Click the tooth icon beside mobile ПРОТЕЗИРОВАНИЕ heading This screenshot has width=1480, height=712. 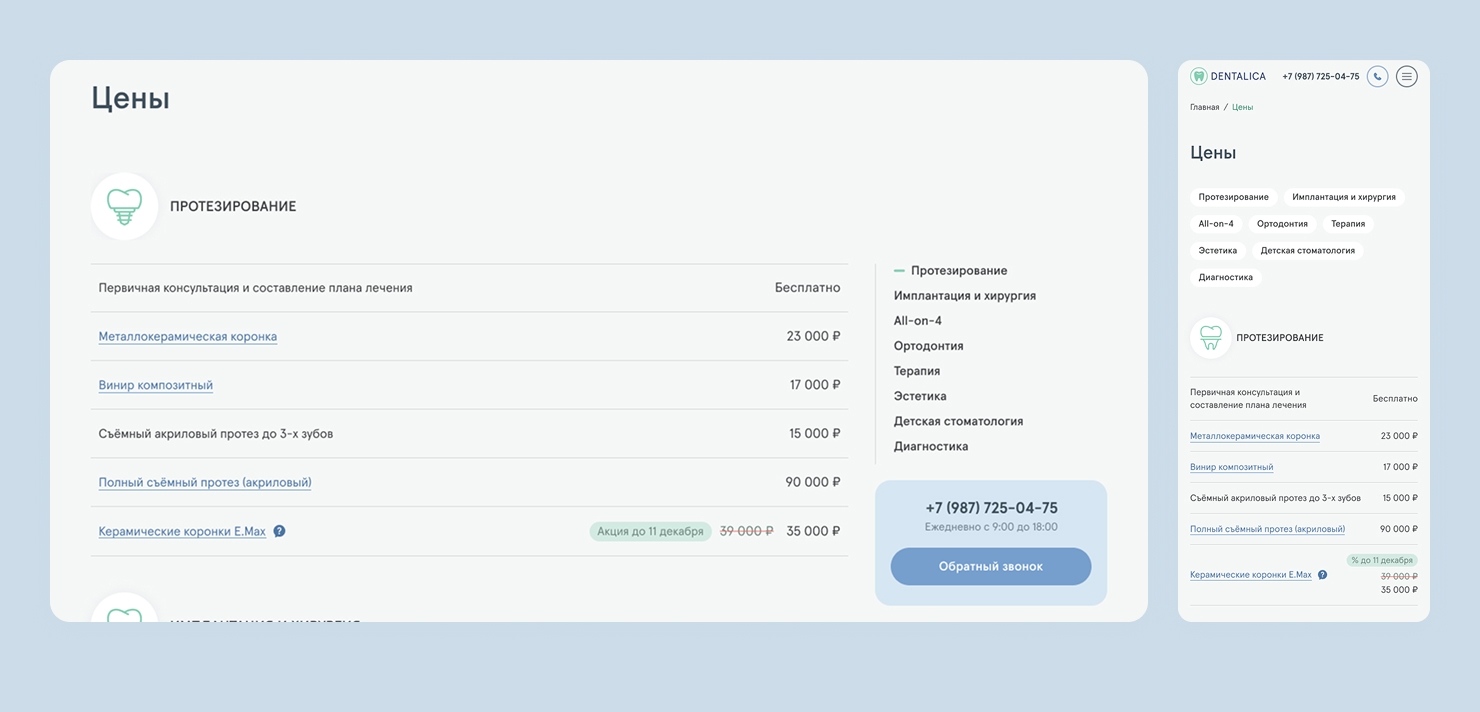tap(1210, 338)
